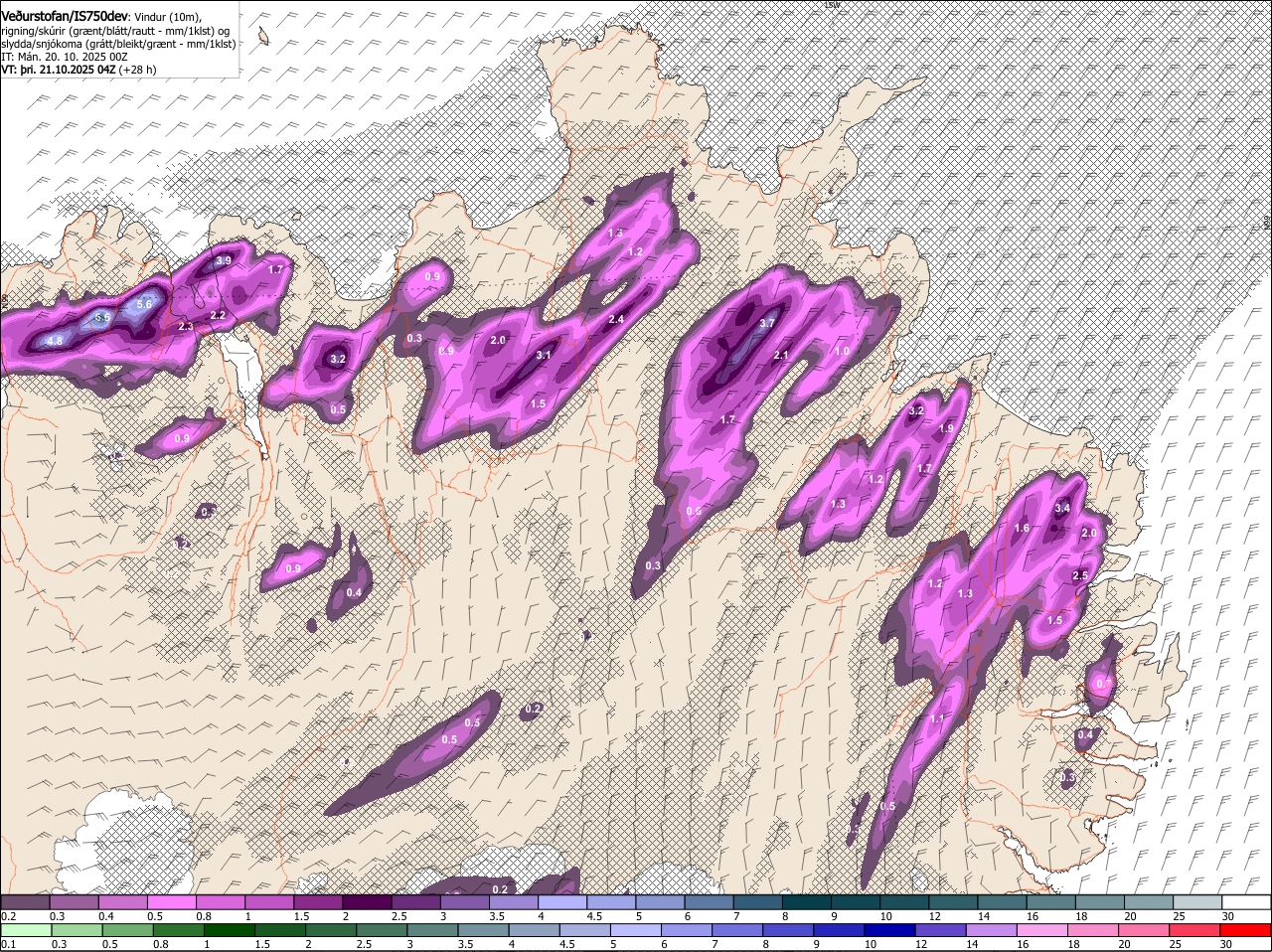Screen dimensions: 1272x952
Task: Select the pale green 0.1 legend swatch
Action: (x=25, y=930)
